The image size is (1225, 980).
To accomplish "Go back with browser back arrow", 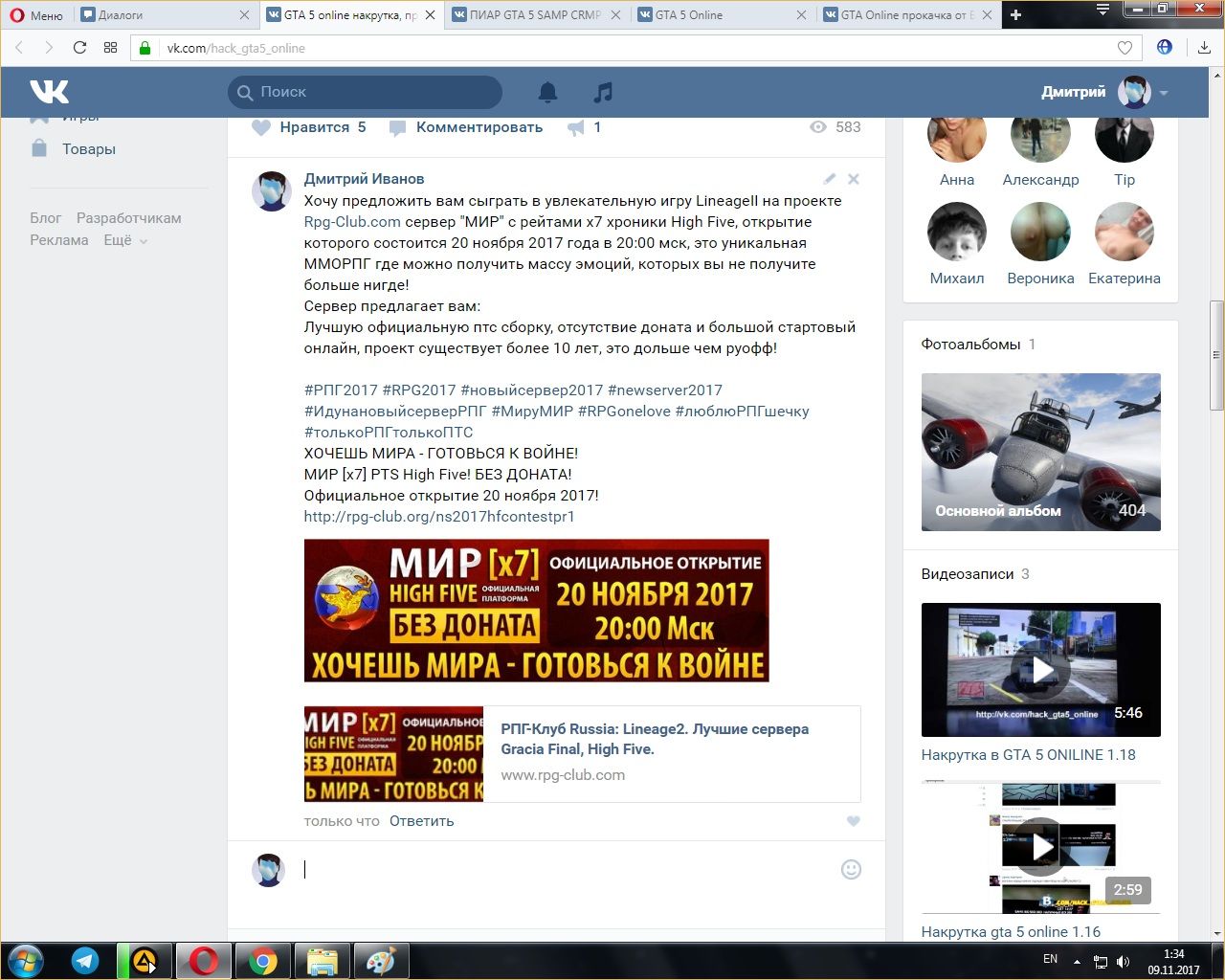I will pos(20,47).
